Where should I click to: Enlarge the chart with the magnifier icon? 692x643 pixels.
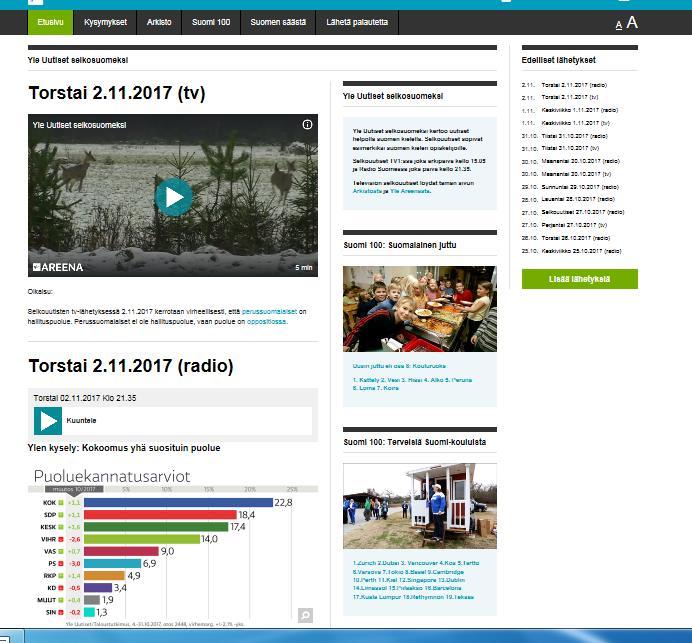pos(305,615)
